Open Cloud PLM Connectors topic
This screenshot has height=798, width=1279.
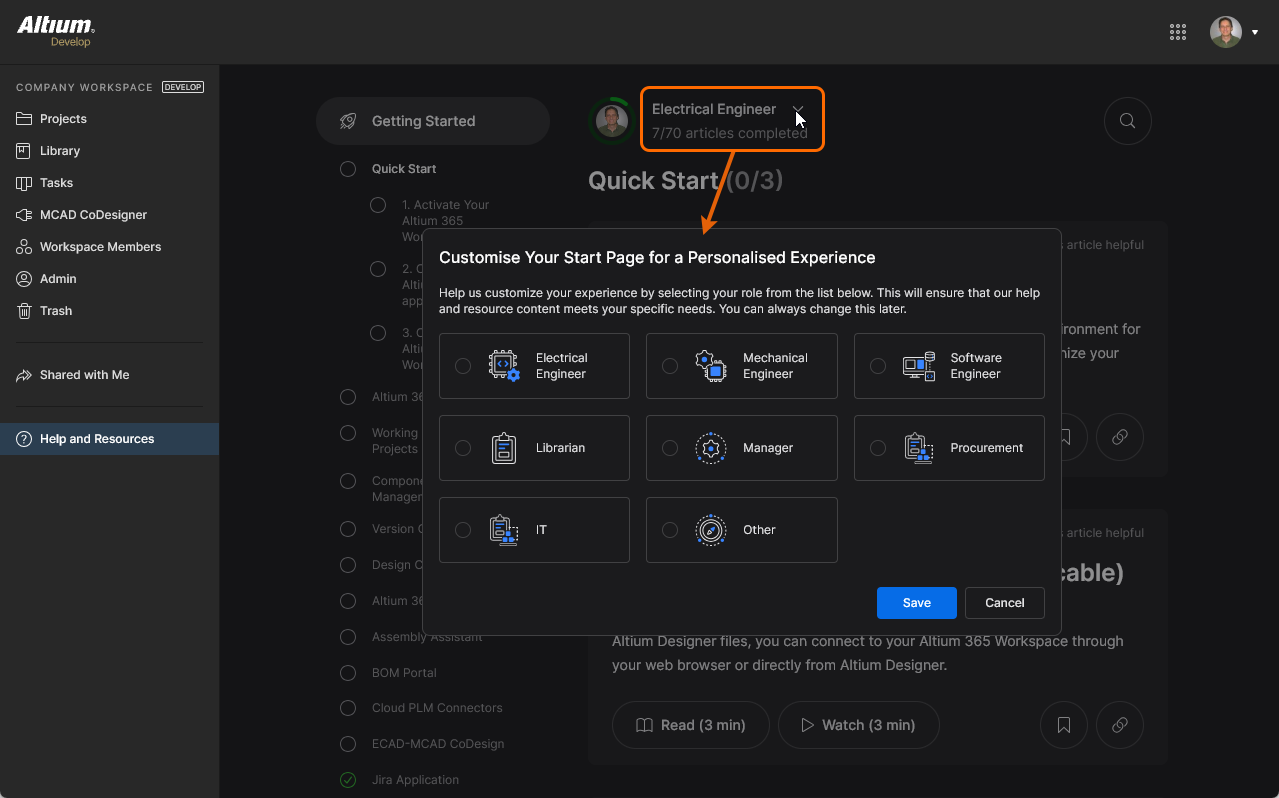click(x=437, y=708)
